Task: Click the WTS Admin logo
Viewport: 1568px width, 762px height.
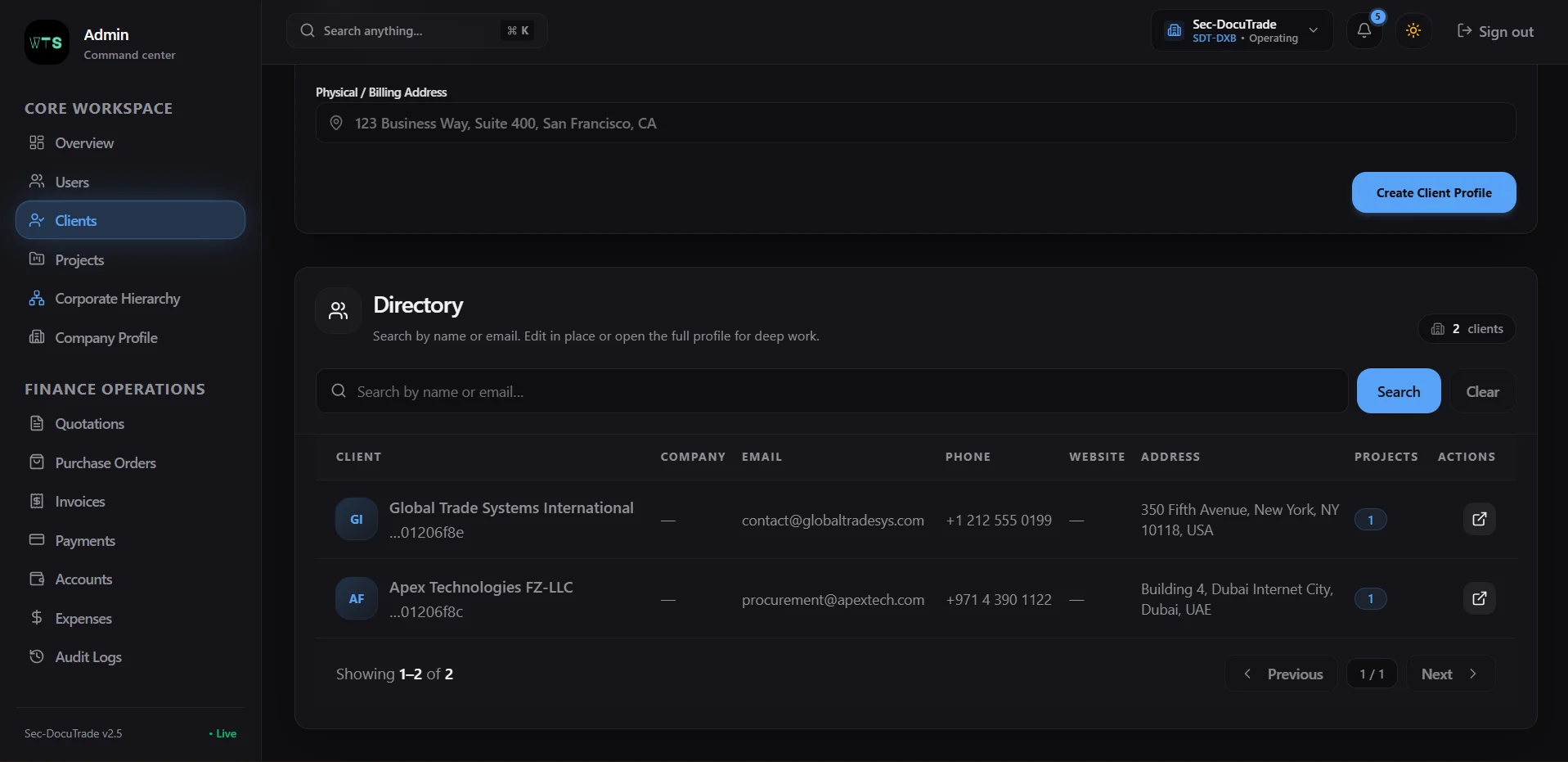Action: click(47, 43)
